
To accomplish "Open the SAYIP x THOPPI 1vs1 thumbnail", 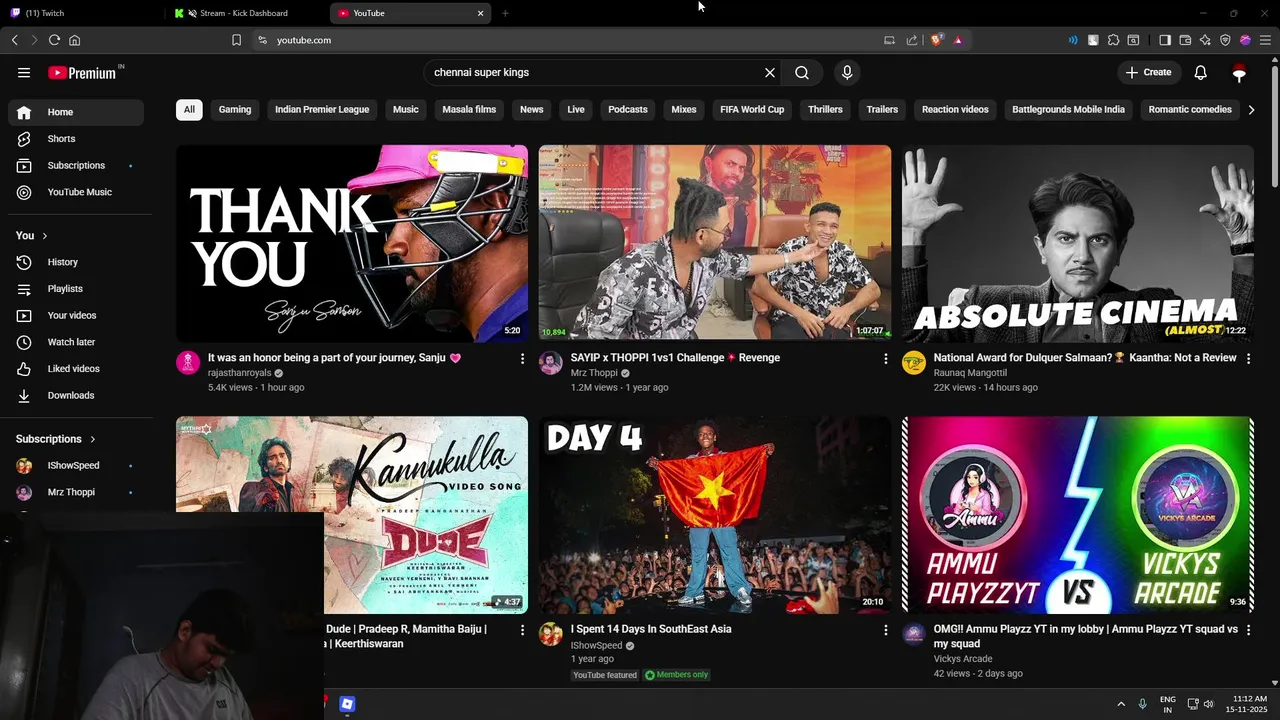I will [x=715, y=243].
